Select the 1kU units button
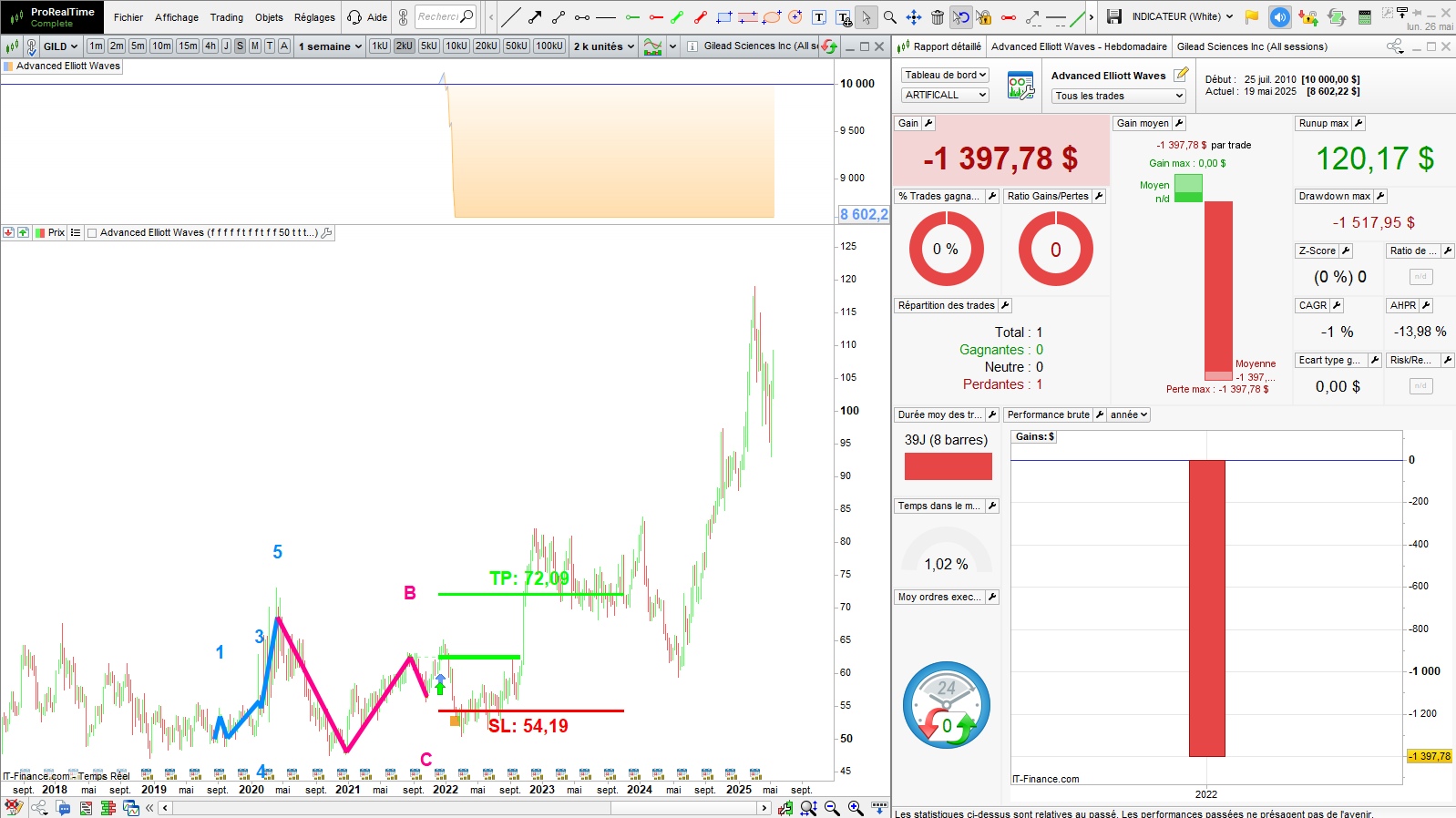 point(380,46)
